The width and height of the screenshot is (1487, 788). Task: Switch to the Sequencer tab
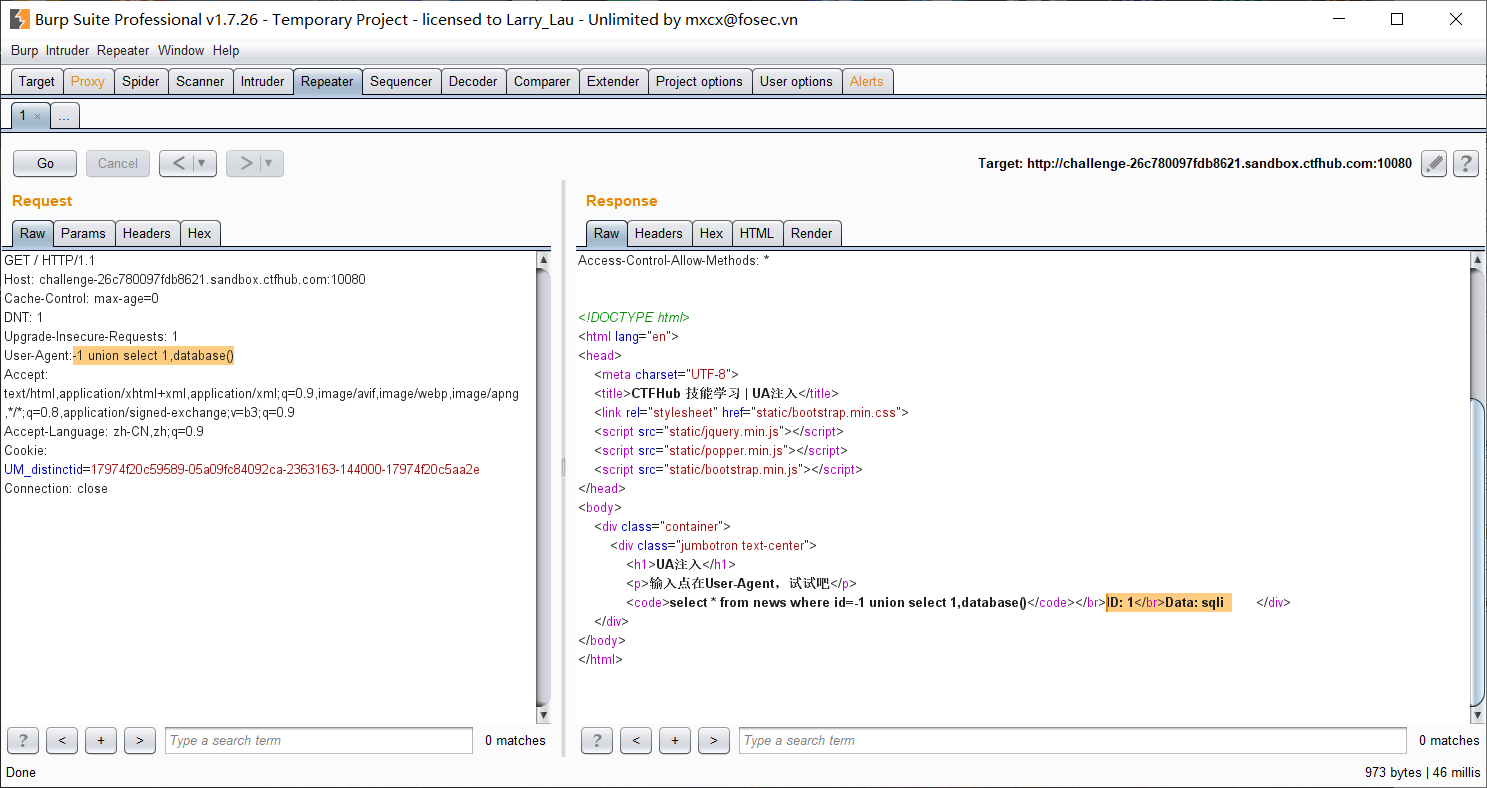(401, 82)
